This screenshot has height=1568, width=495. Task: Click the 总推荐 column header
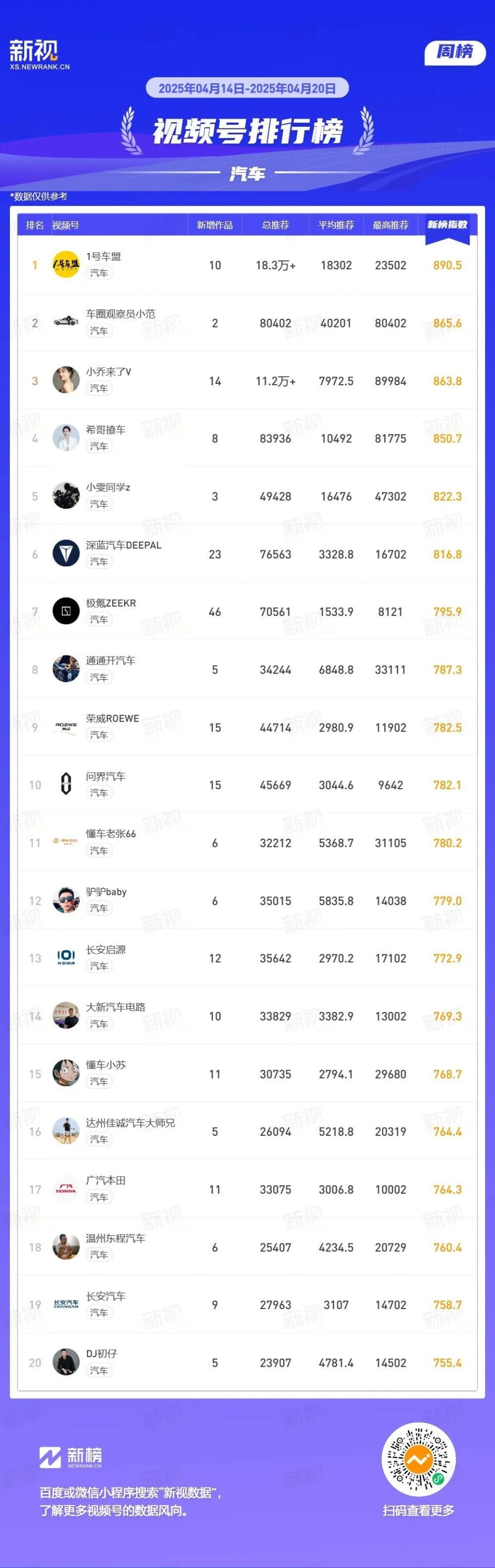(275, 225)
